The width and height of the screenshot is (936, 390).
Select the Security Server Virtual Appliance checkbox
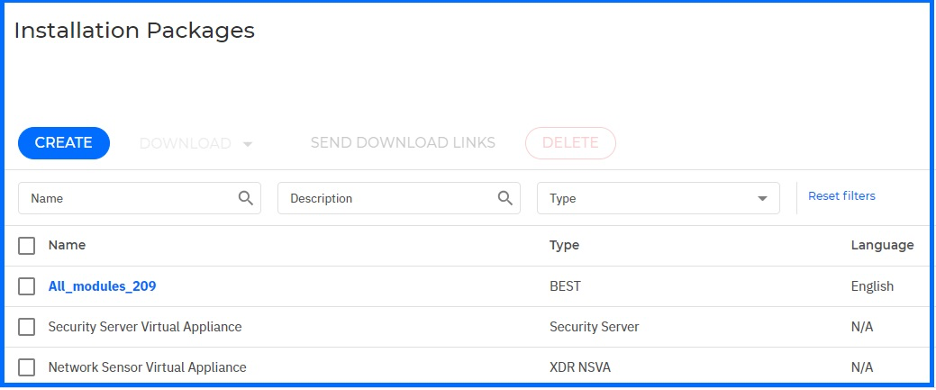coord(26,327)
